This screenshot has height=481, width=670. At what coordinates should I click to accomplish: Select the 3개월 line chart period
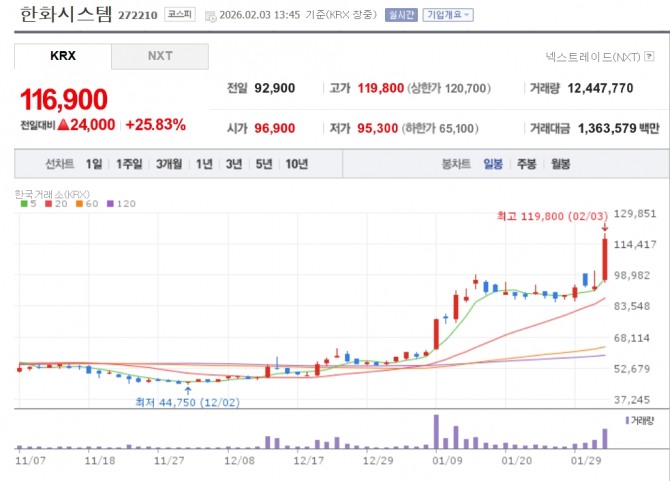pyautogui.click(x=169, y=164)
